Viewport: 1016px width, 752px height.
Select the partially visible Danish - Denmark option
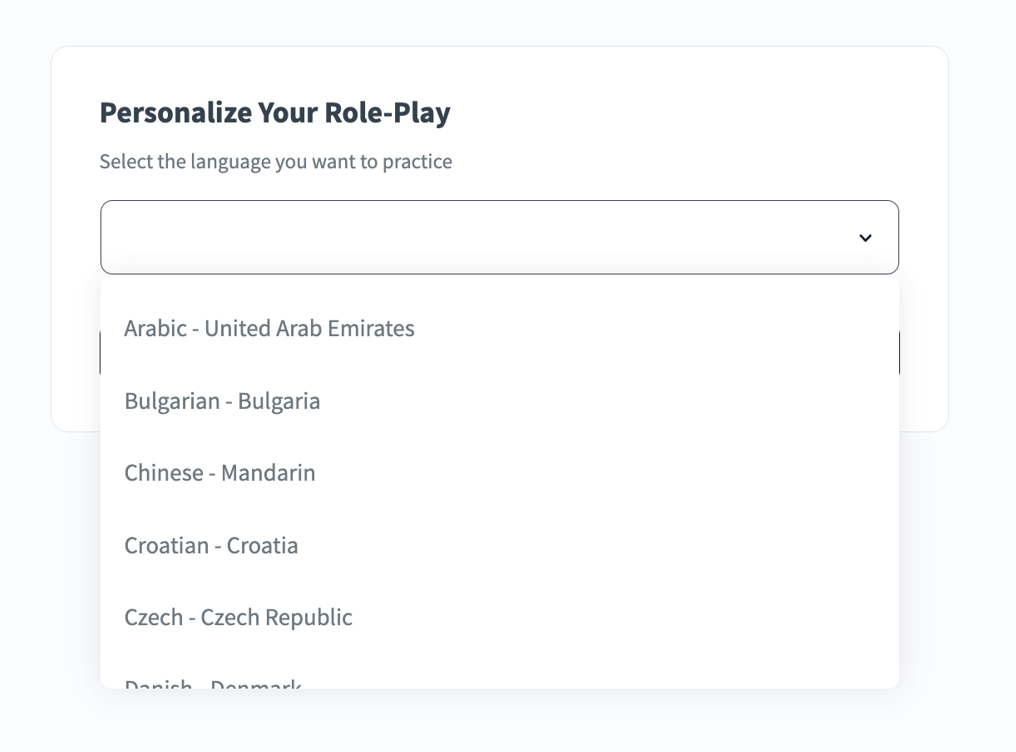pos(213,682)
